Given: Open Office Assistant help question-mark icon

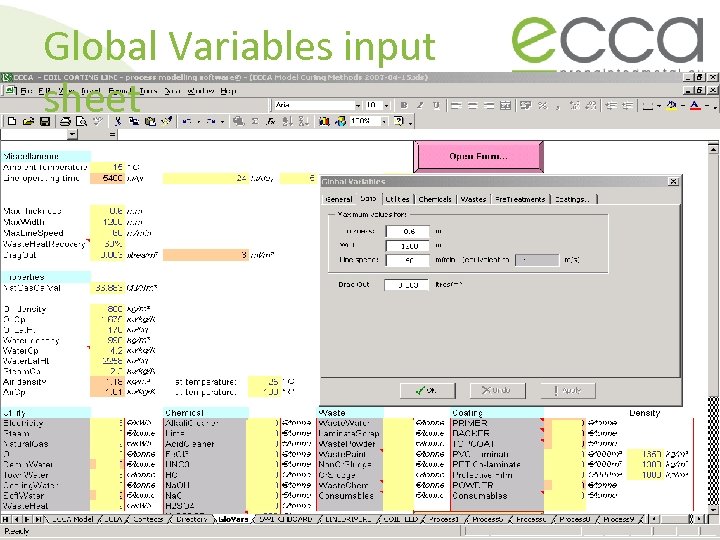Looking at the screenshot, I should click(399, 121).
